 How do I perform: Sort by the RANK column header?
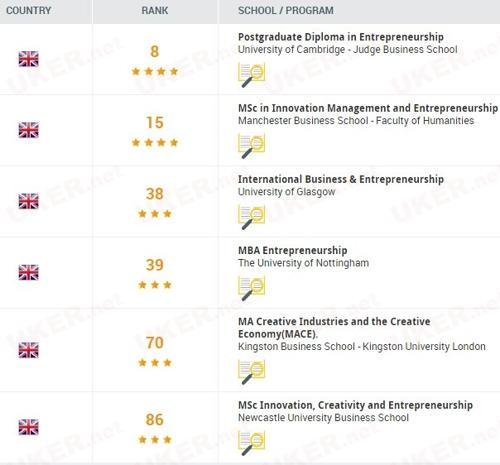tap(155, 11)
